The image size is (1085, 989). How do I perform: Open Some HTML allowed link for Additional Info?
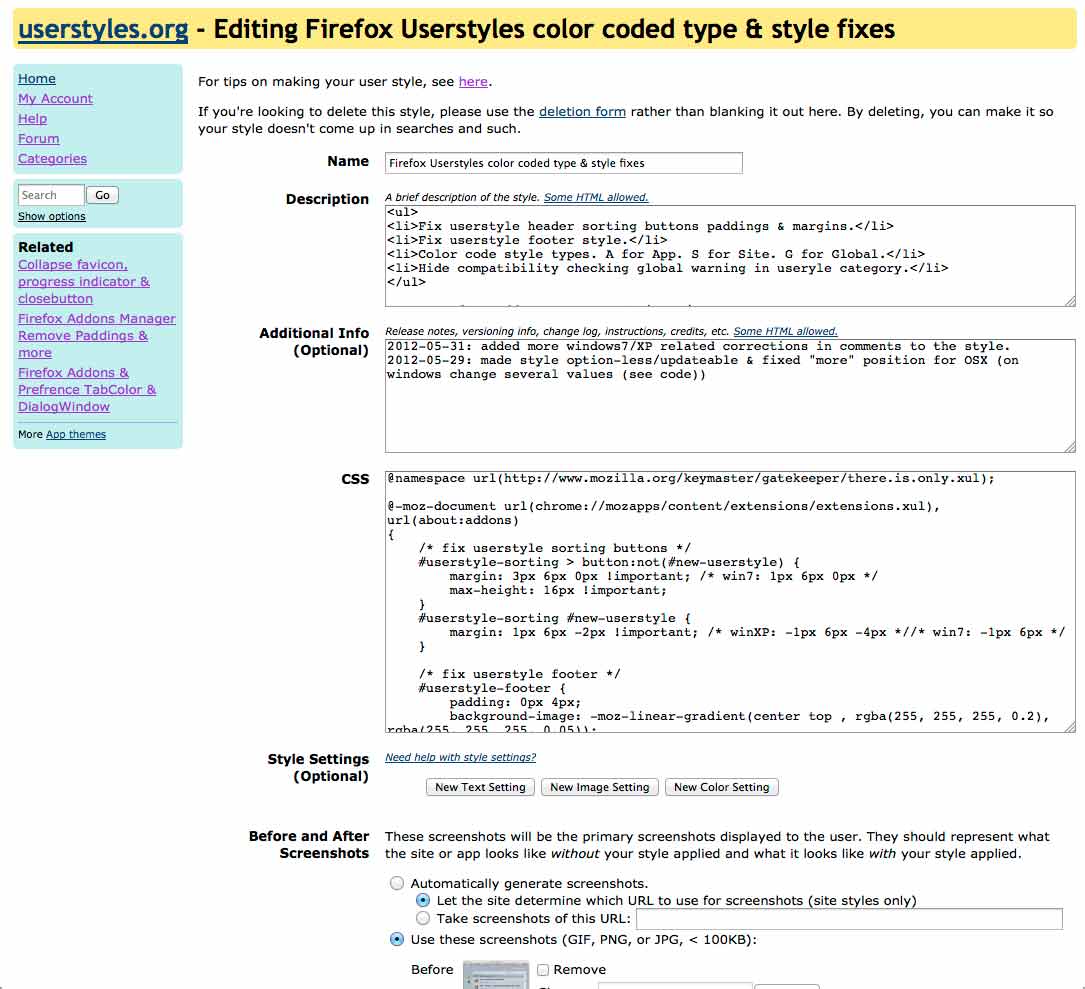(x=785, y=332)
